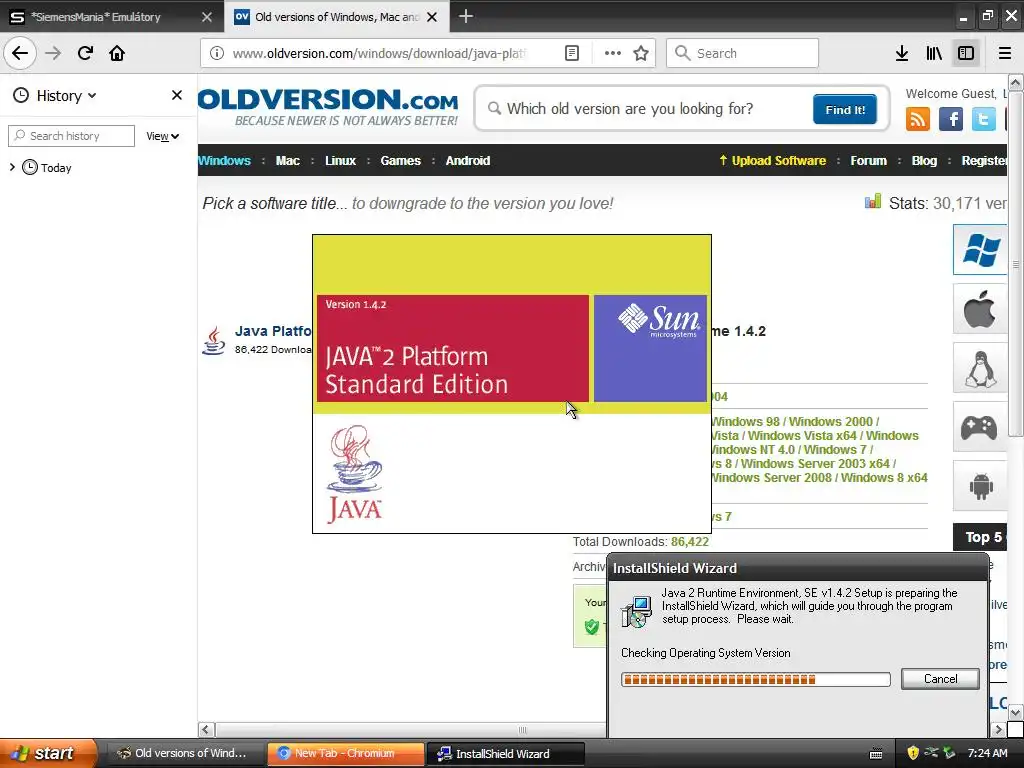Open the Windows start button
The image size is (1024, 768).
[x=47, y=753]
